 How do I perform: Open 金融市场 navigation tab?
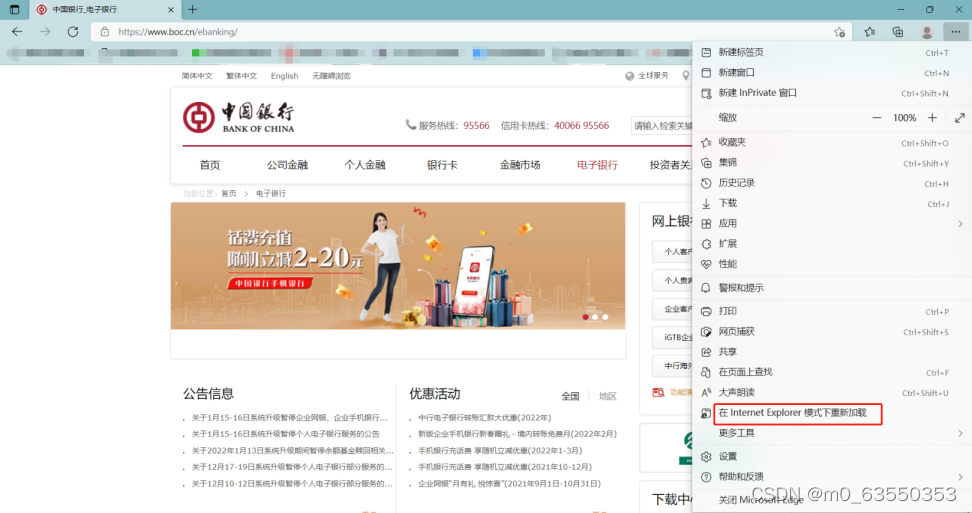519,165
